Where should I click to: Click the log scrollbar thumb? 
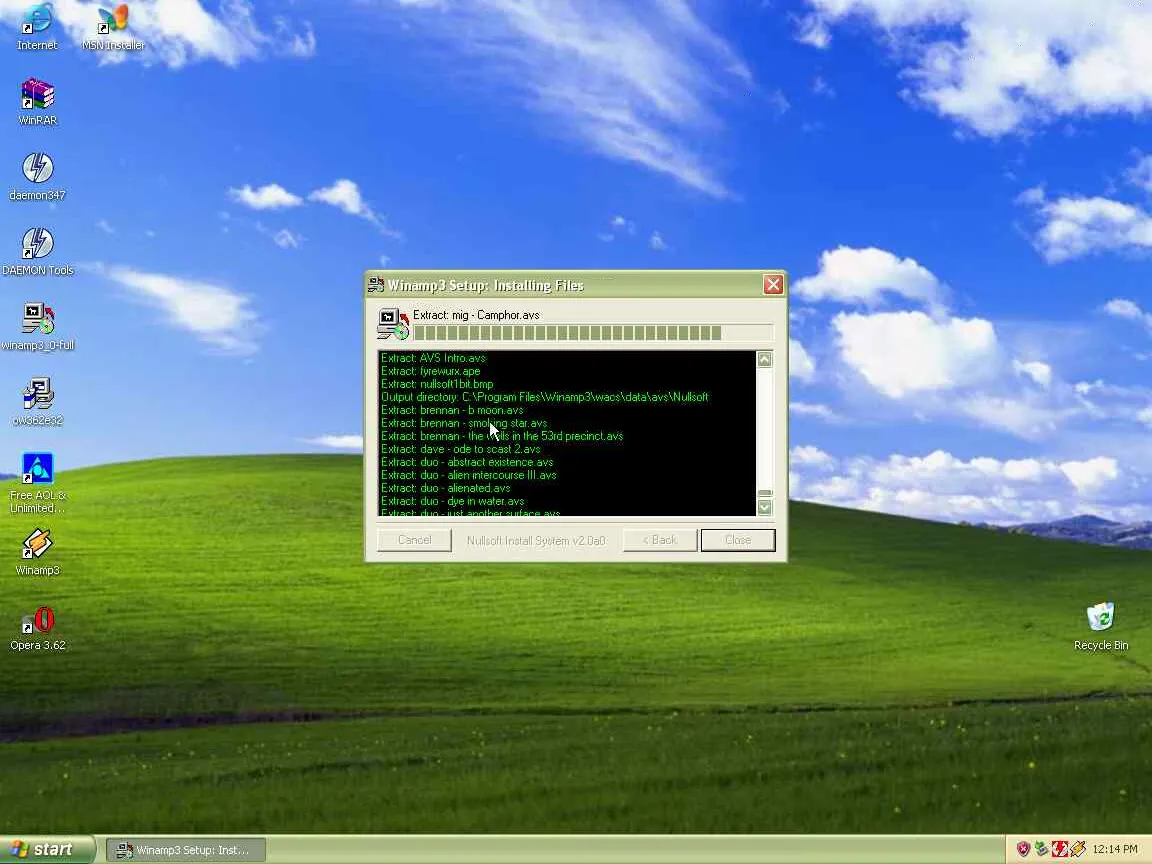coord(765,494)
